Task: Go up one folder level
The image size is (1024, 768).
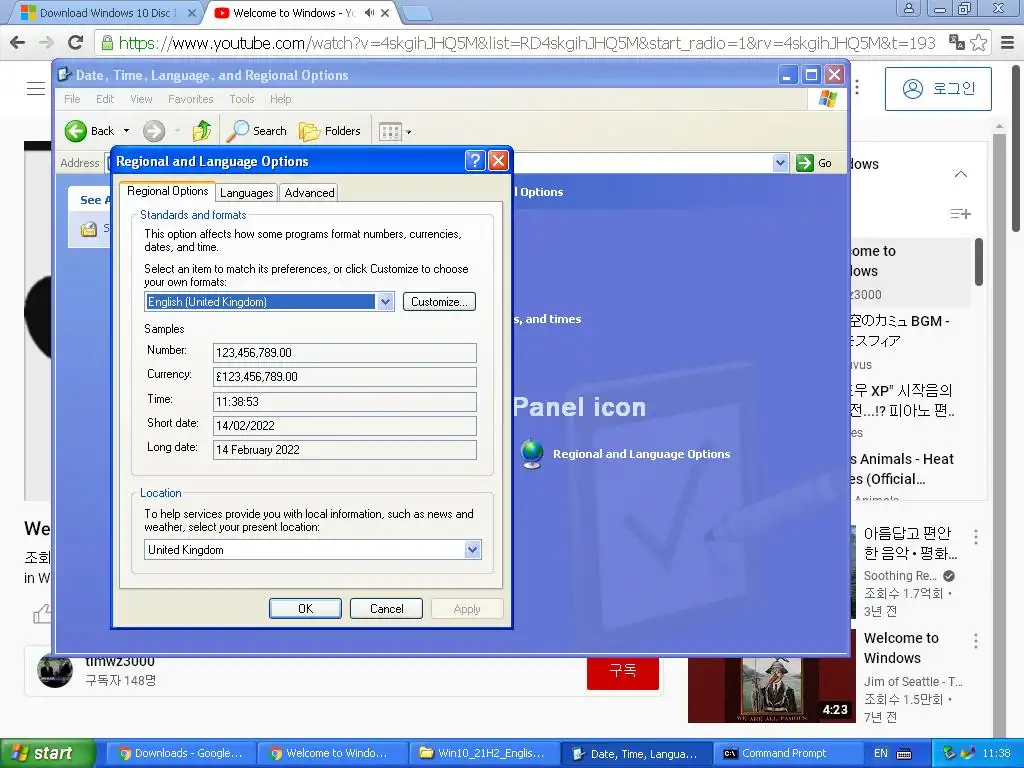Action: click(x=202, y=131)
